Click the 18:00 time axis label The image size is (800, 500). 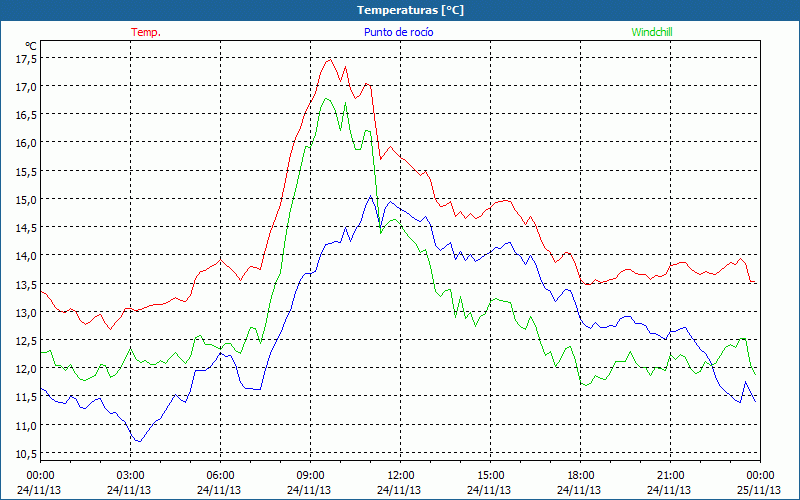pos(580,476)
